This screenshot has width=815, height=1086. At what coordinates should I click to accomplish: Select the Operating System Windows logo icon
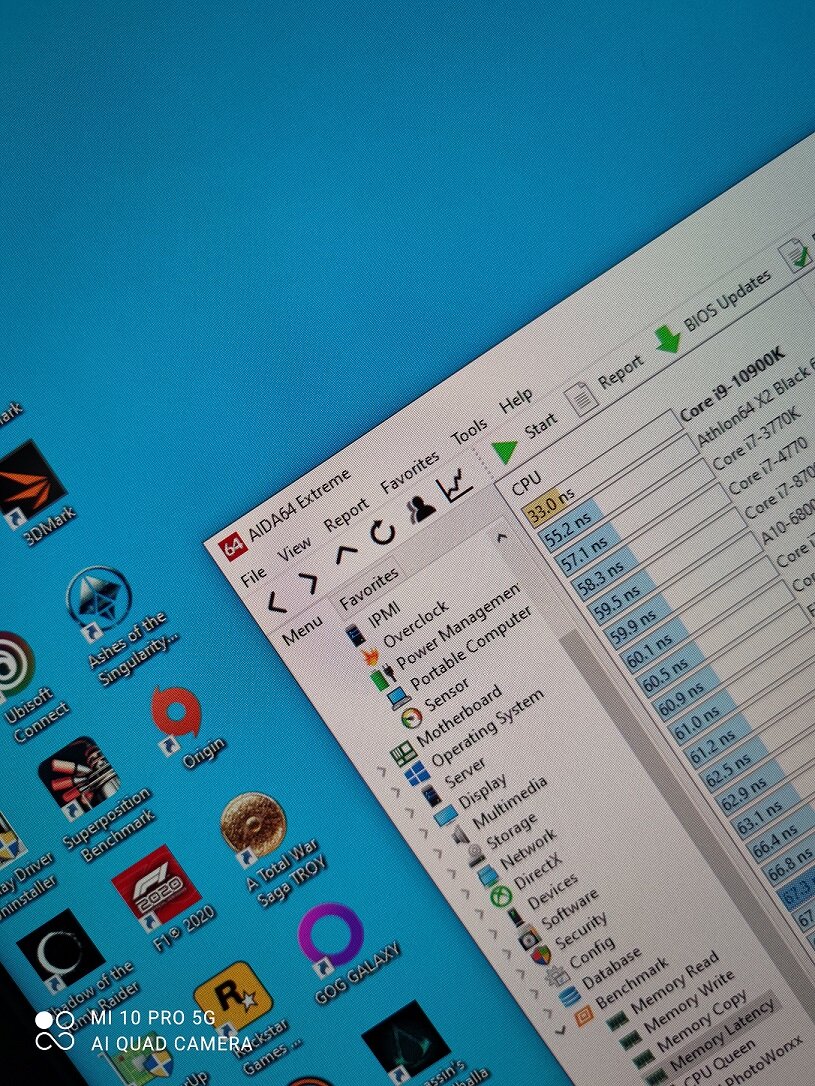pyautogui.click(x=418, y=774)
